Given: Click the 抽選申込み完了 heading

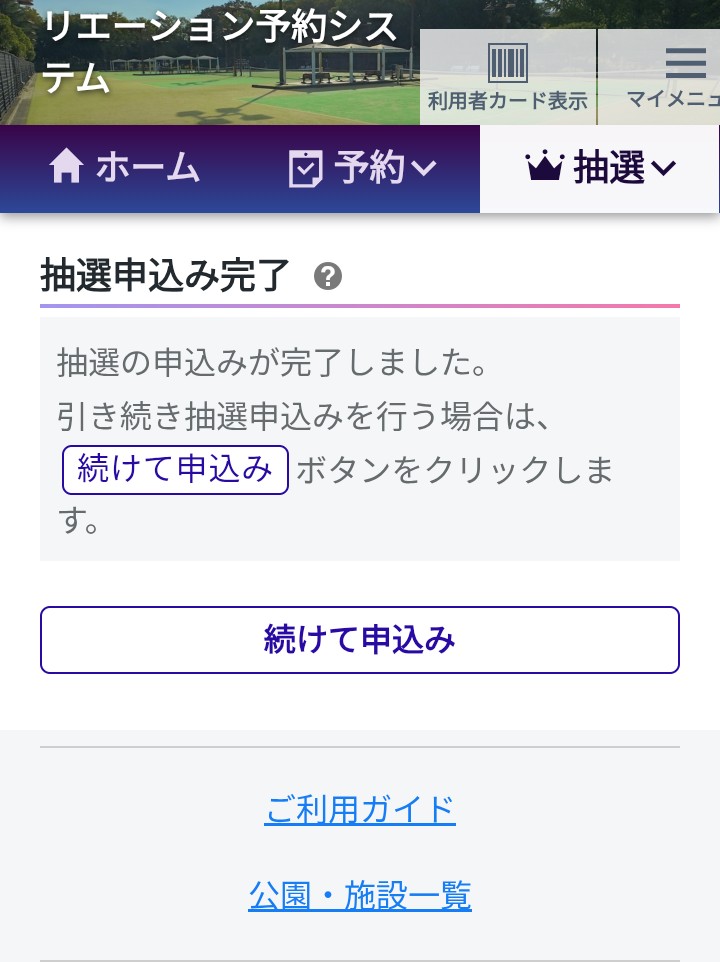Looking at the screenshot, I should pyautogui.click(x=165, y=275).
